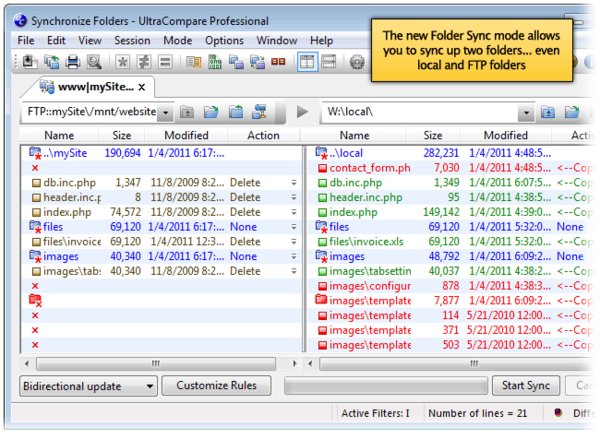Expand the FTP::mySite path dropdown
The image size is (600, 439).
pos(165,112)
